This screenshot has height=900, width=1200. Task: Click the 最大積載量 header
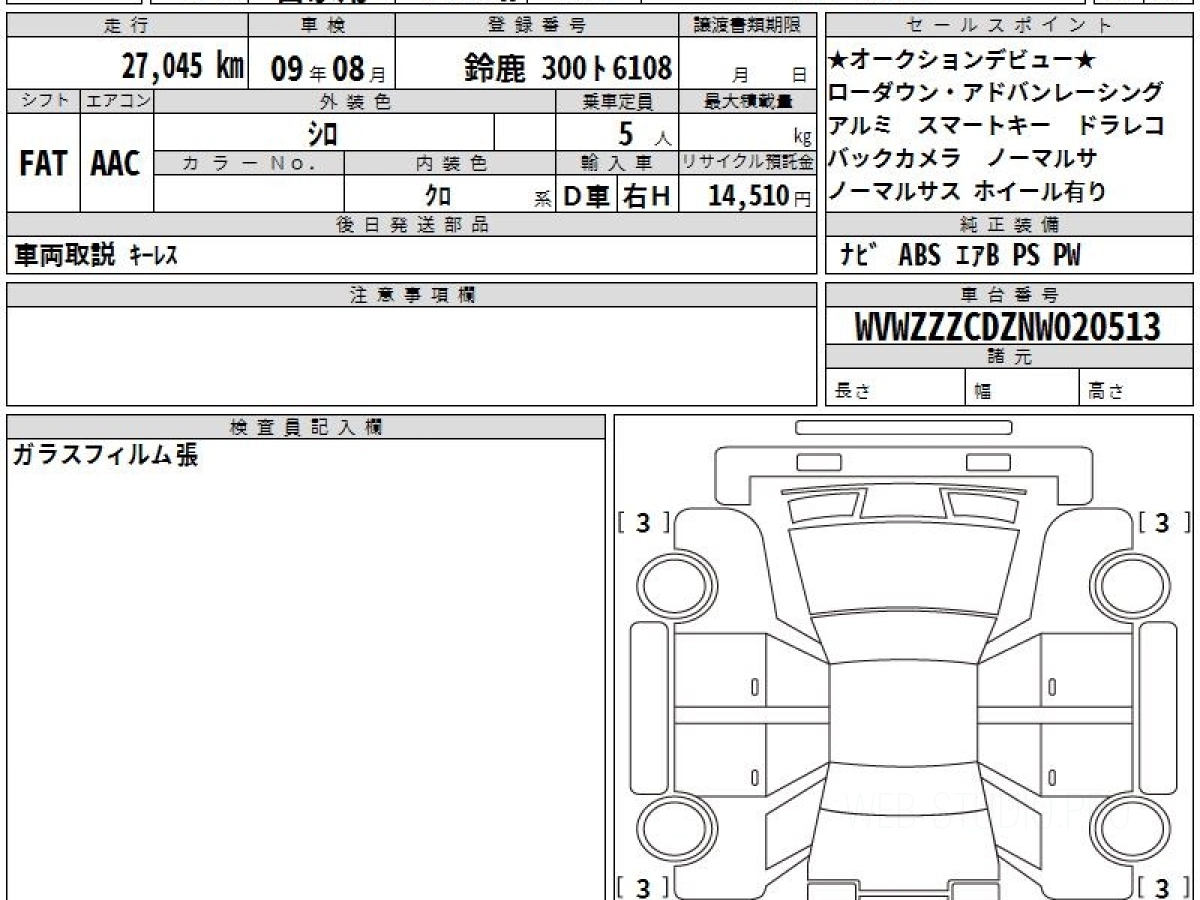[x=748, y=101]
